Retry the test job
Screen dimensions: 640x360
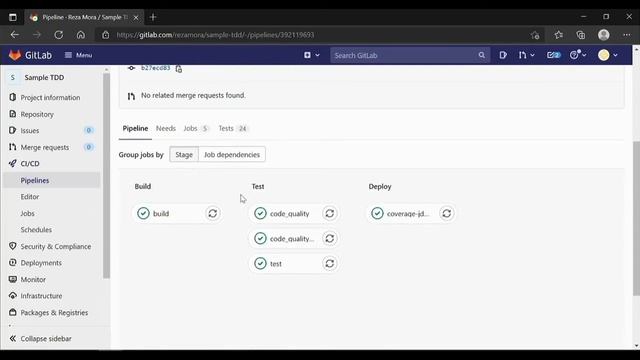(x=330, y=264)
